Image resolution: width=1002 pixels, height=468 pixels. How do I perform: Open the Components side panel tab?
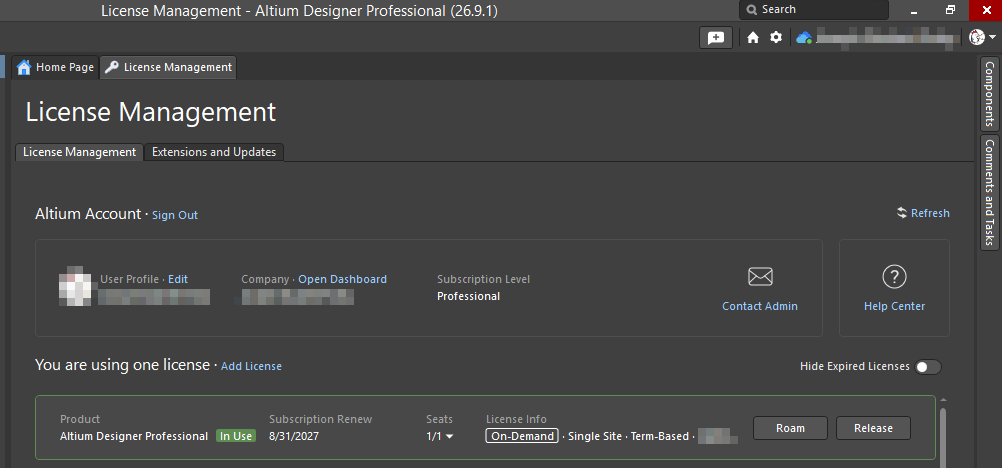pyautogui.click(x=989, y=94)
